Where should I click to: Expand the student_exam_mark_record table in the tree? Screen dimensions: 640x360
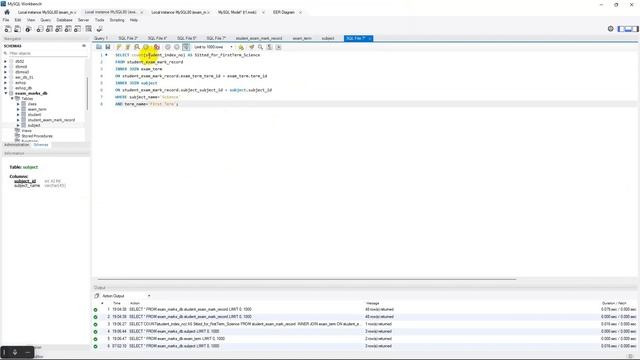point(18,120)
